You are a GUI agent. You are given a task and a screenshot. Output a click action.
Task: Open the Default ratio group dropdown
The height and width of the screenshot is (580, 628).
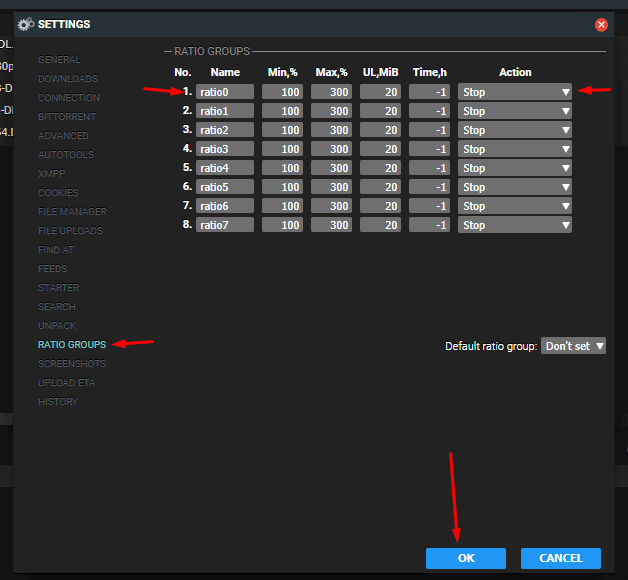tap(573, 346)
